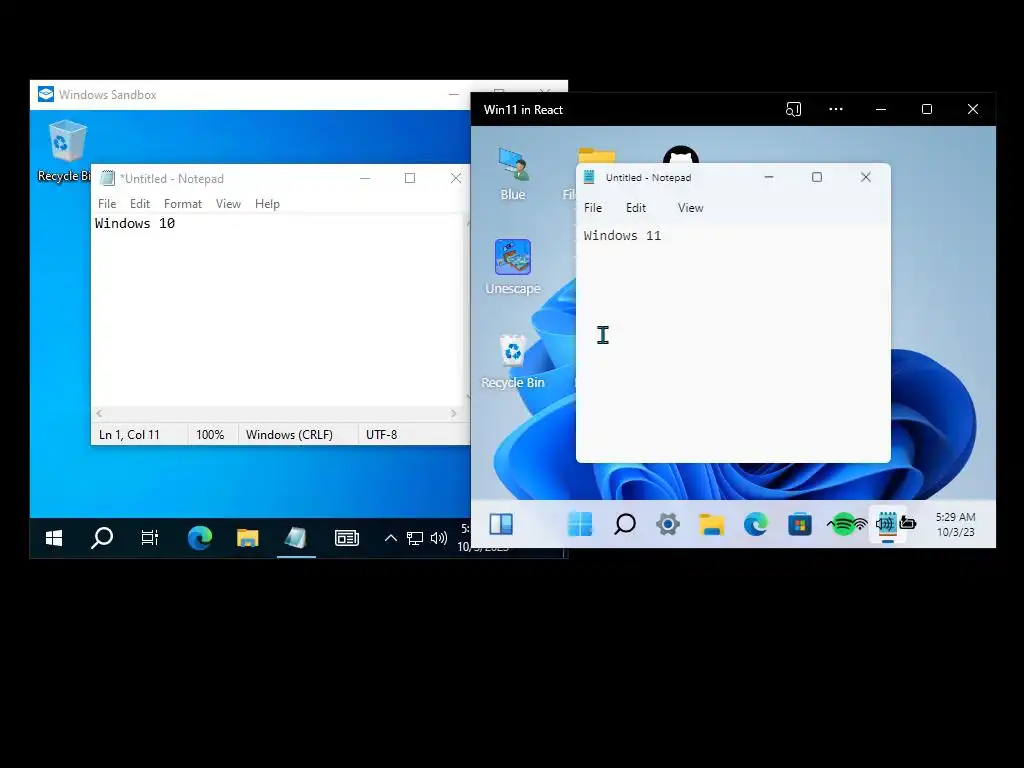Launch Edge from the Windows 10 taskbar
This screenshot has width=1024, height=768.
(x=199, y=537)
